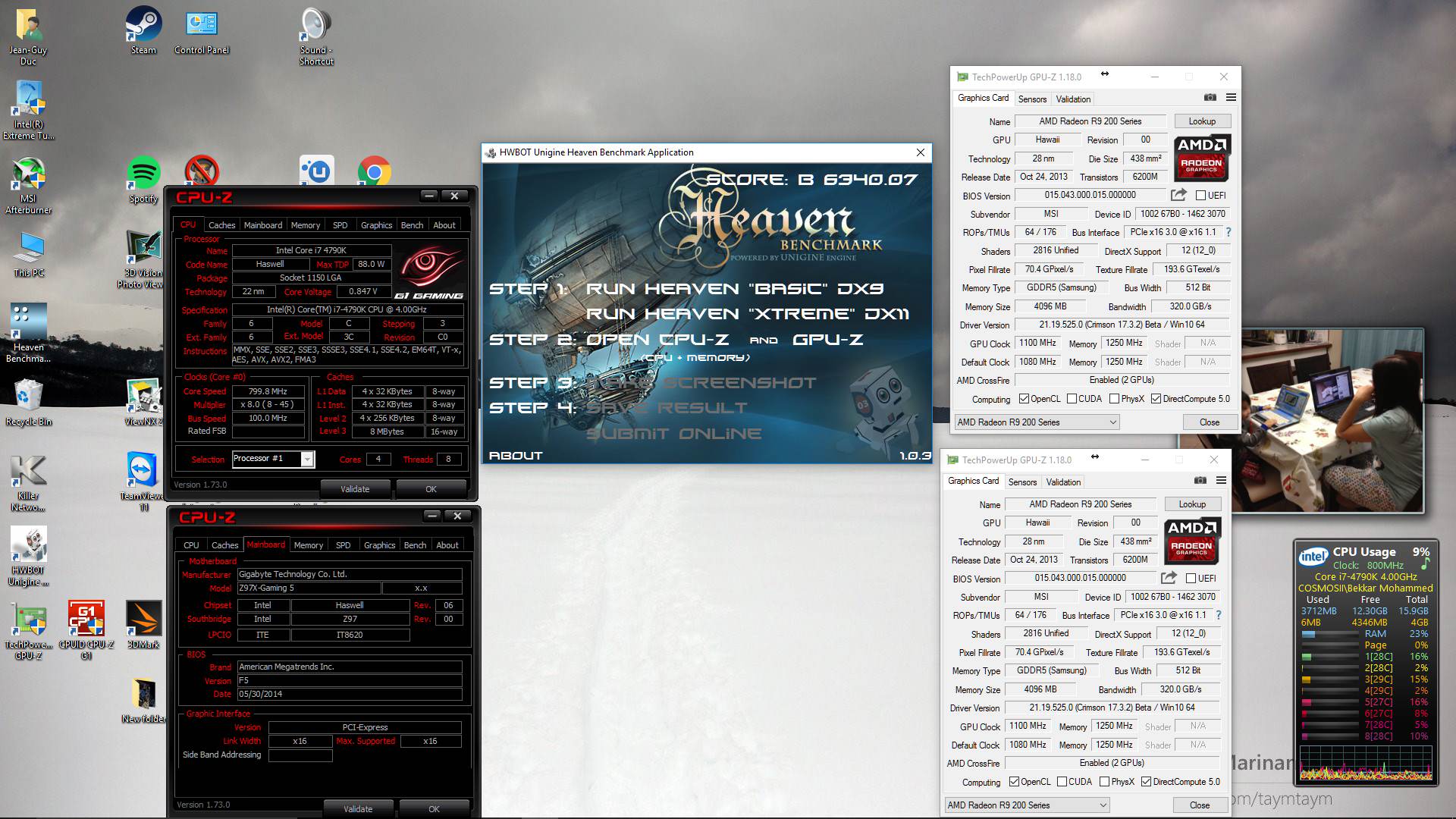Toggle PhysX checkbox in lower GPU-Z

click(1104, 782)
